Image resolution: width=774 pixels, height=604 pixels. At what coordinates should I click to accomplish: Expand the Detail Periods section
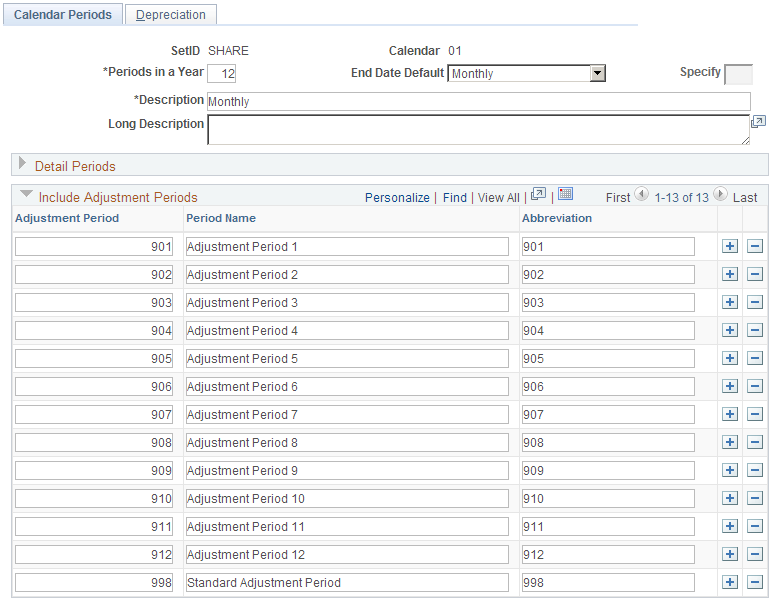(22, 163)
